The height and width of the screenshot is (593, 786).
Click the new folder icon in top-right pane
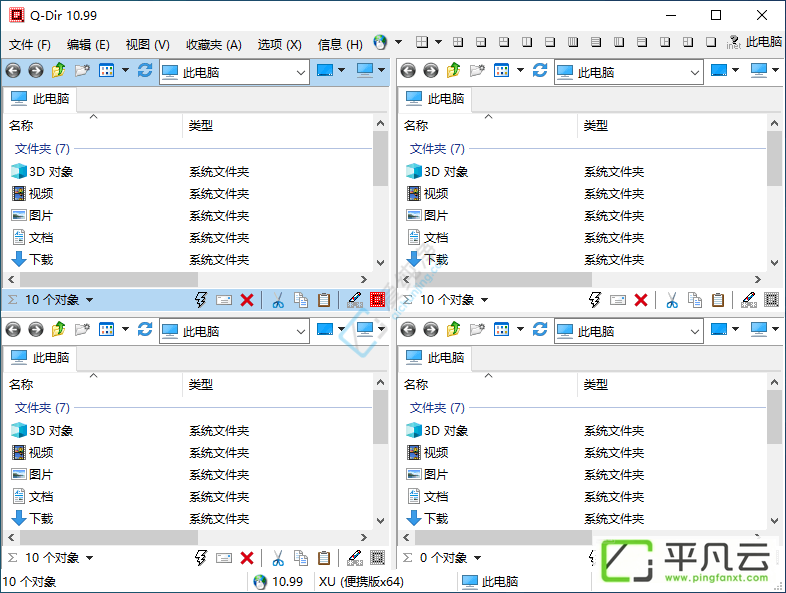tap(477, 71)
